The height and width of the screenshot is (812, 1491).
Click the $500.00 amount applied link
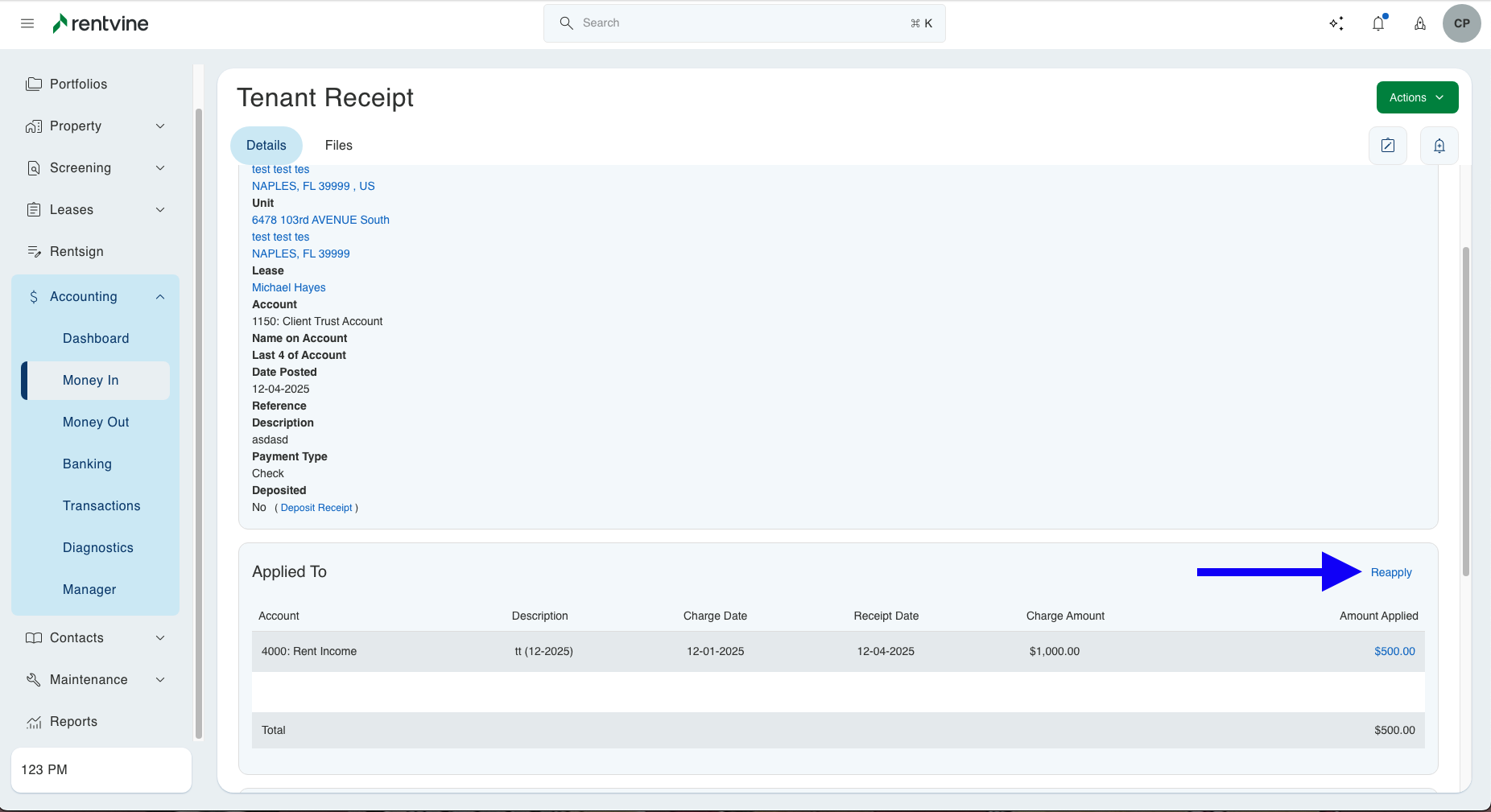(x=1394, y=651)
